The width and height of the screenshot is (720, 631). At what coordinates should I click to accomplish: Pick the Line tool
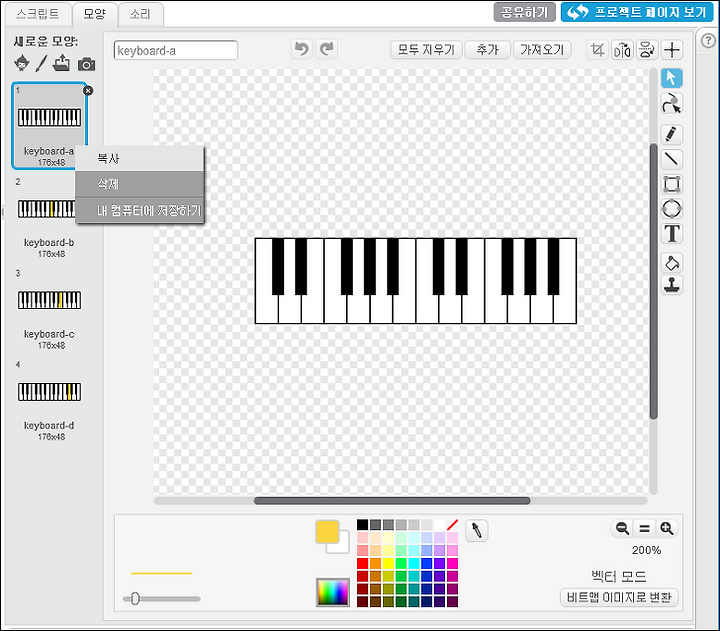click(x=671, y=159)
